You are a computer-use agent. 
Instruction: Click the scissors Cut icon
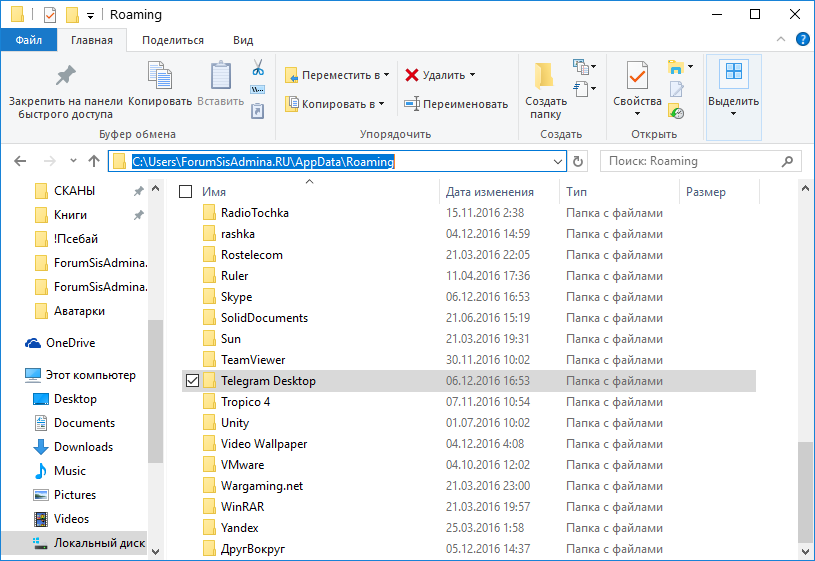pyautogui.click(x=258, y=68)
